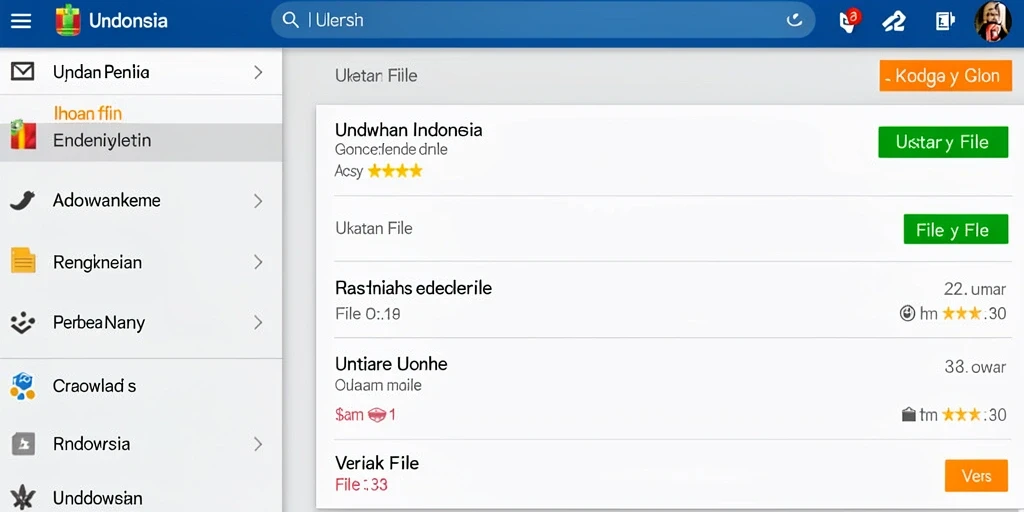Click the Craowlad s colorful icon
The image size is (1024, 512).
tap(22, 386)
